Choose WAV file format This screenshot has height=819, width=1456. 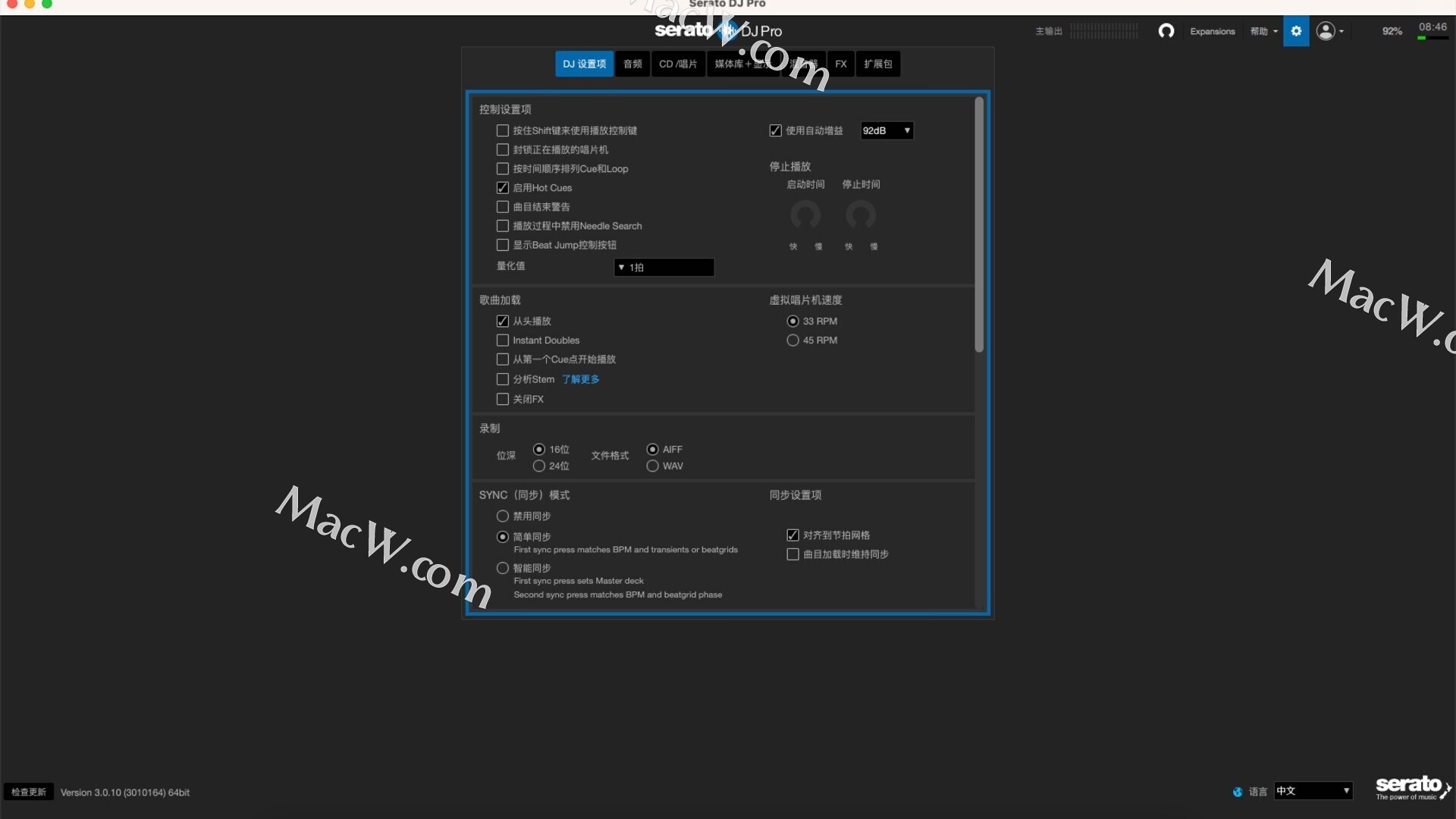tap(652, 466)
